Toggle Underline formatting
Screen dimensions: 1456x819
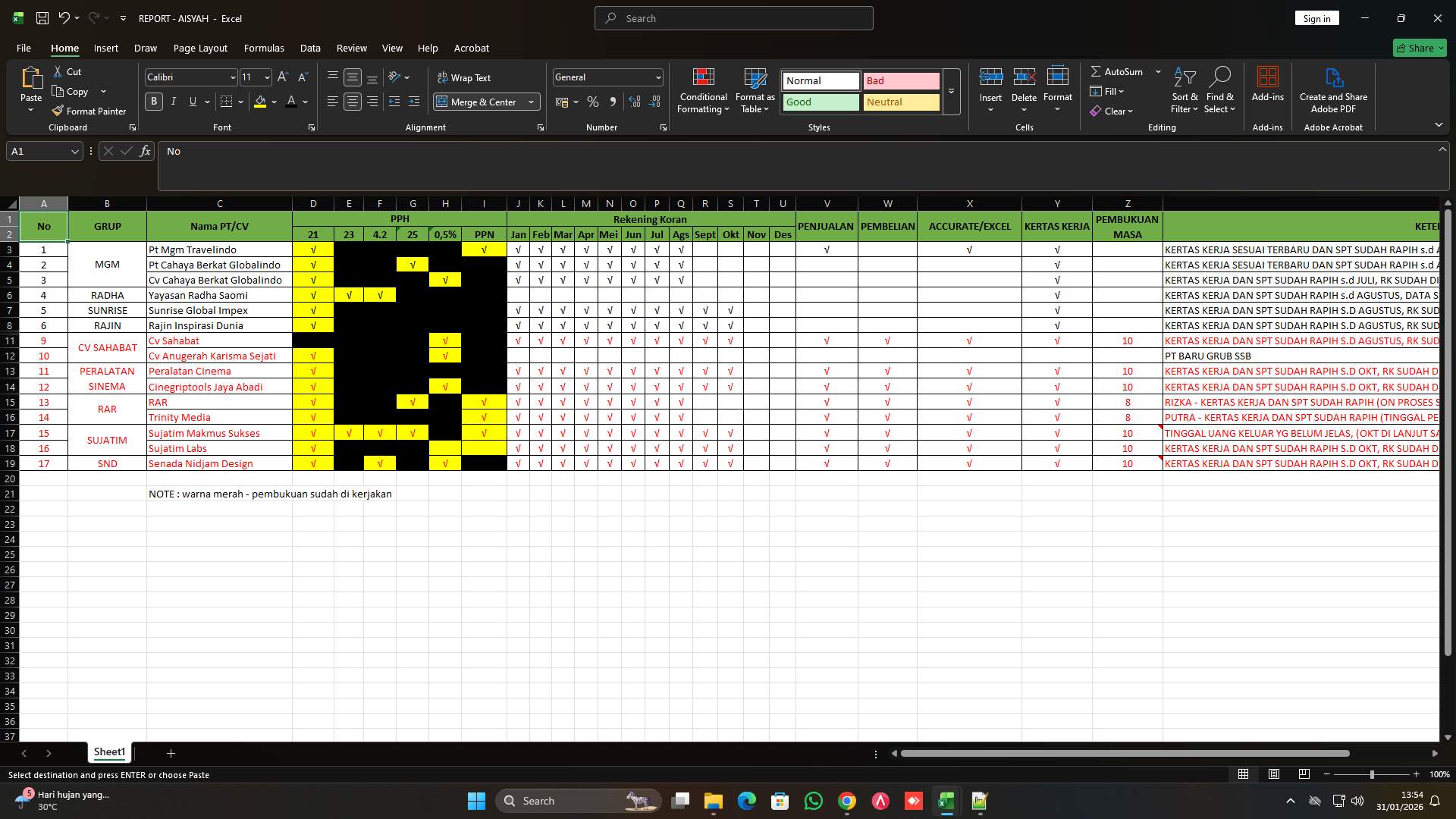(192, 101)
